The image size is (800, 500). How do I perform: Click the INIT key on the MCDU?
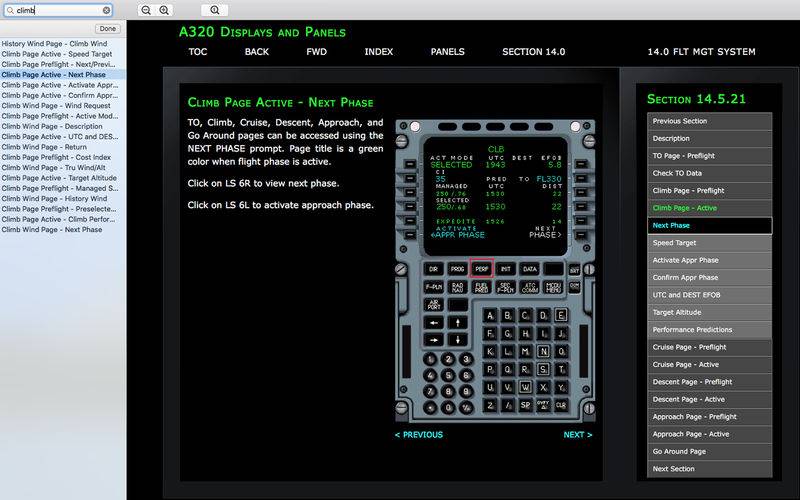(x=505, y=269)
